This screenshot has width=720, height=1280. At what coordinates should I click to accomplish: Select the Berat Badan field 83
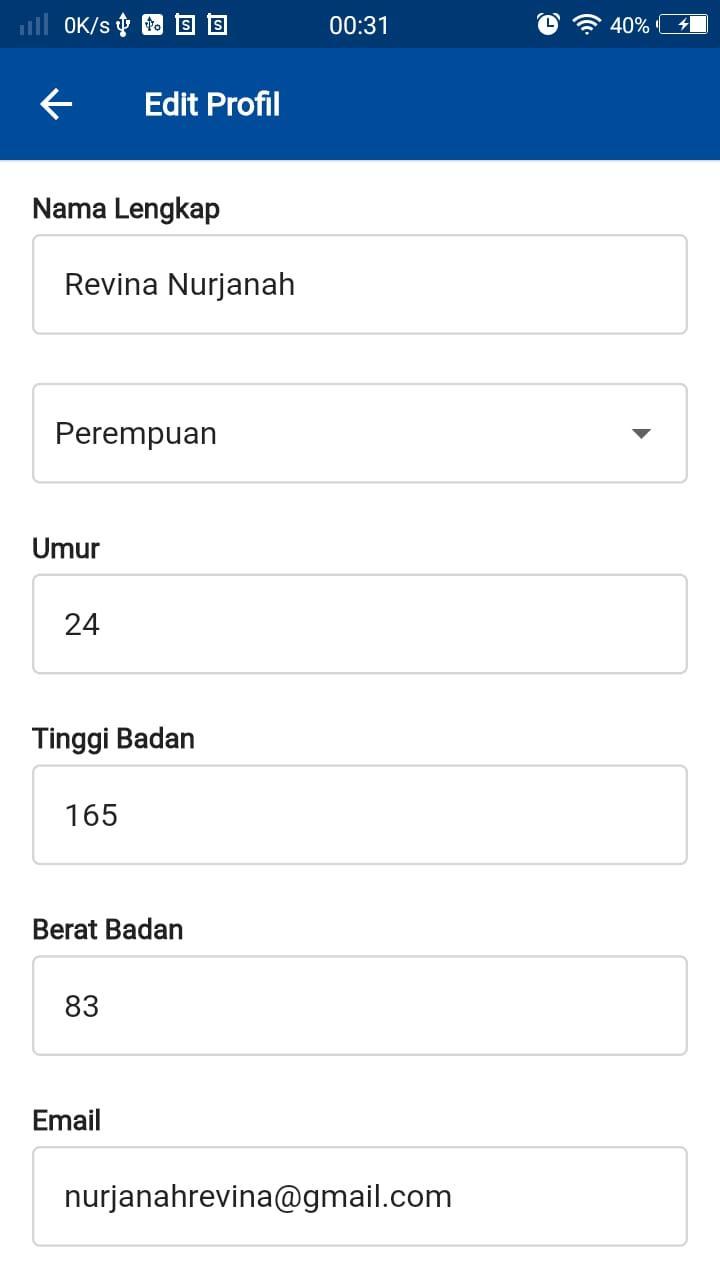coord(360,1006)
